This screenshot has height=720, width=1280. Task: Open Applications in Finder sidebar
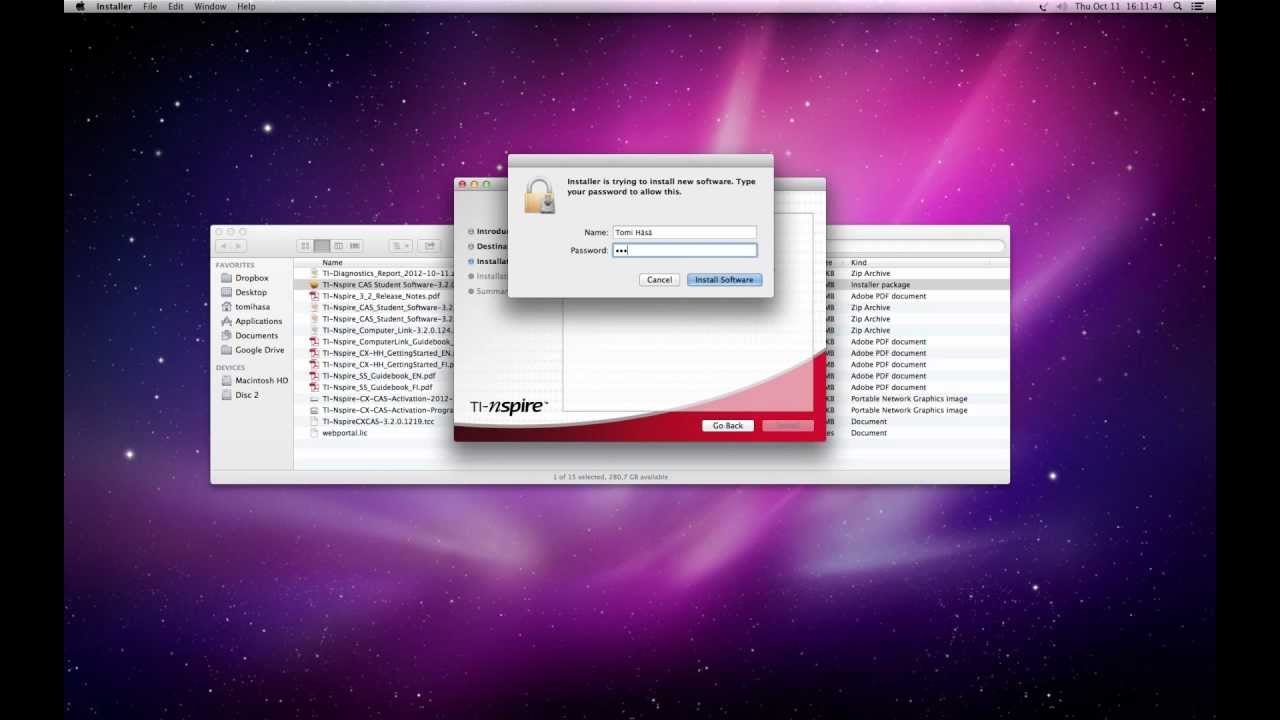pos(251,321)
